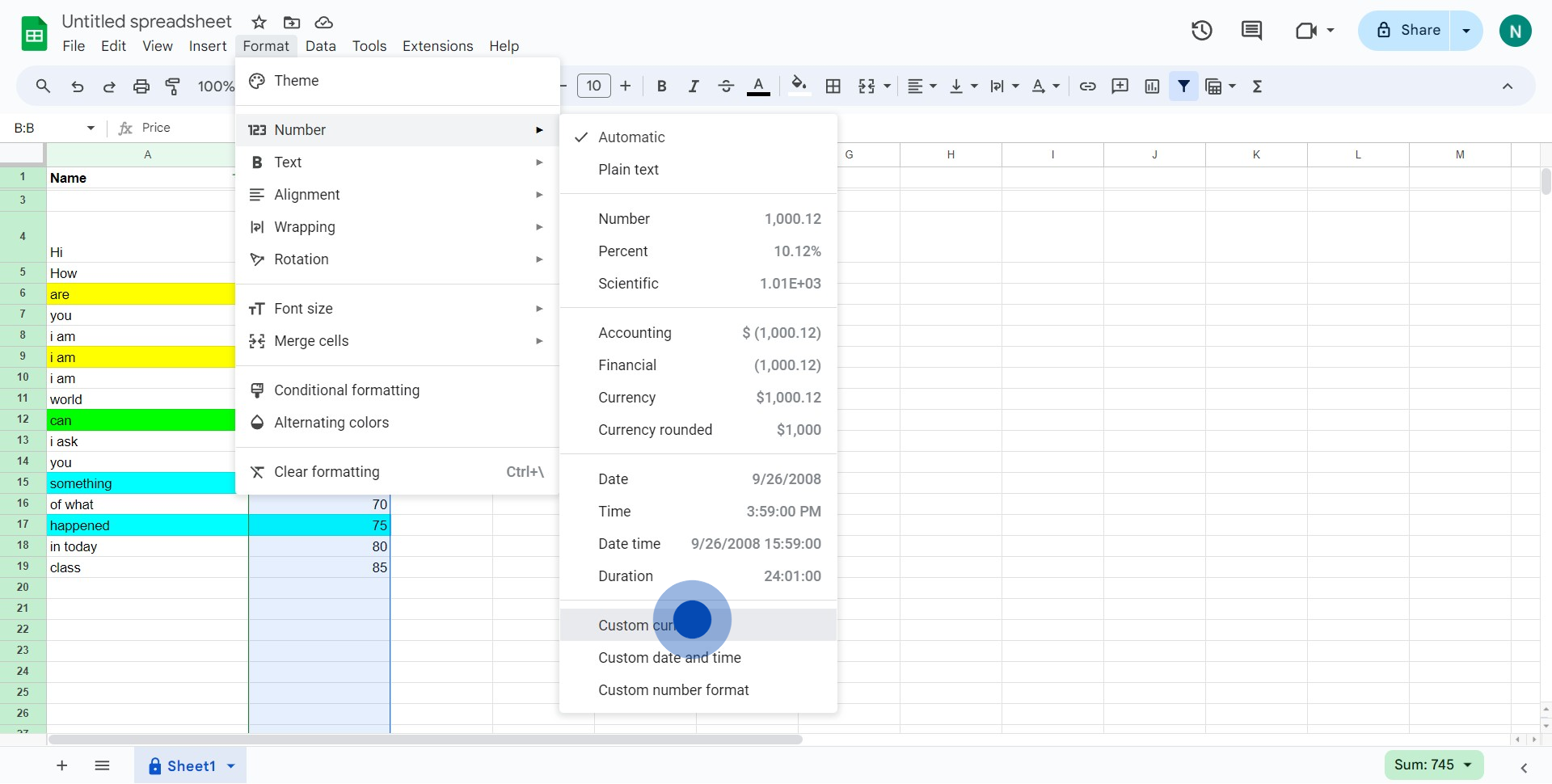Open Custom number format option
Viewport: 1552px width, 784px height.
point(698,690)
